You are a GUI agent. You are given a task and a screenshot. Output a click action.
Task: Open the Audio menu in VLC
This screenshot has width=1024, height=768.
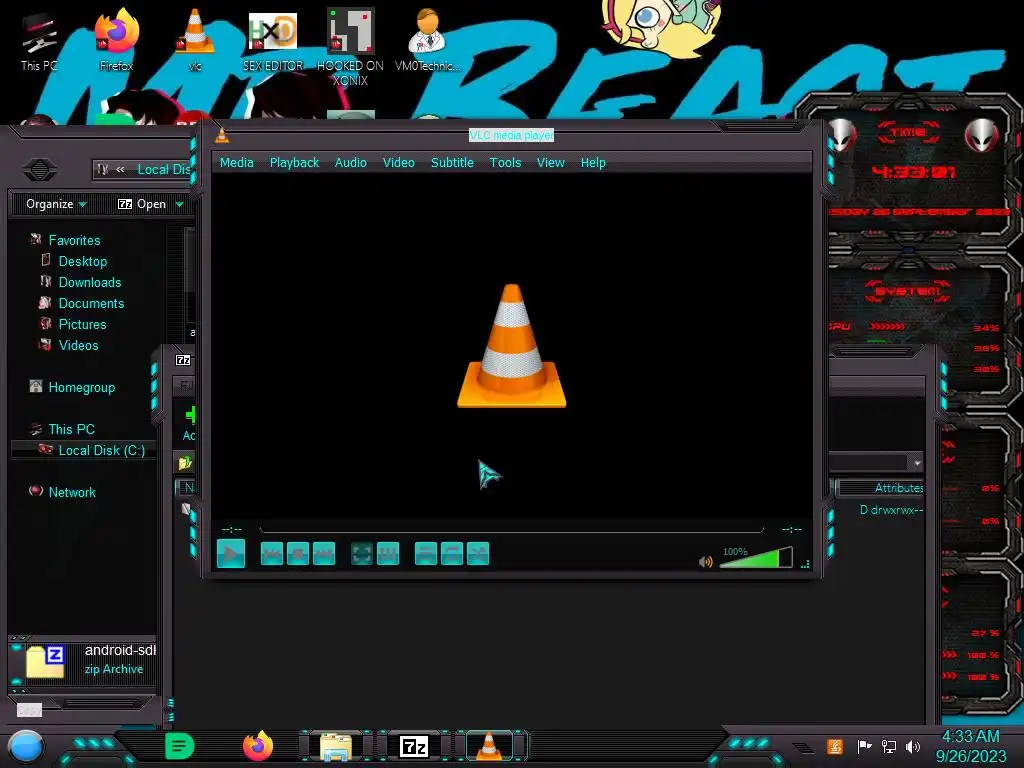(x=351, y=163)
